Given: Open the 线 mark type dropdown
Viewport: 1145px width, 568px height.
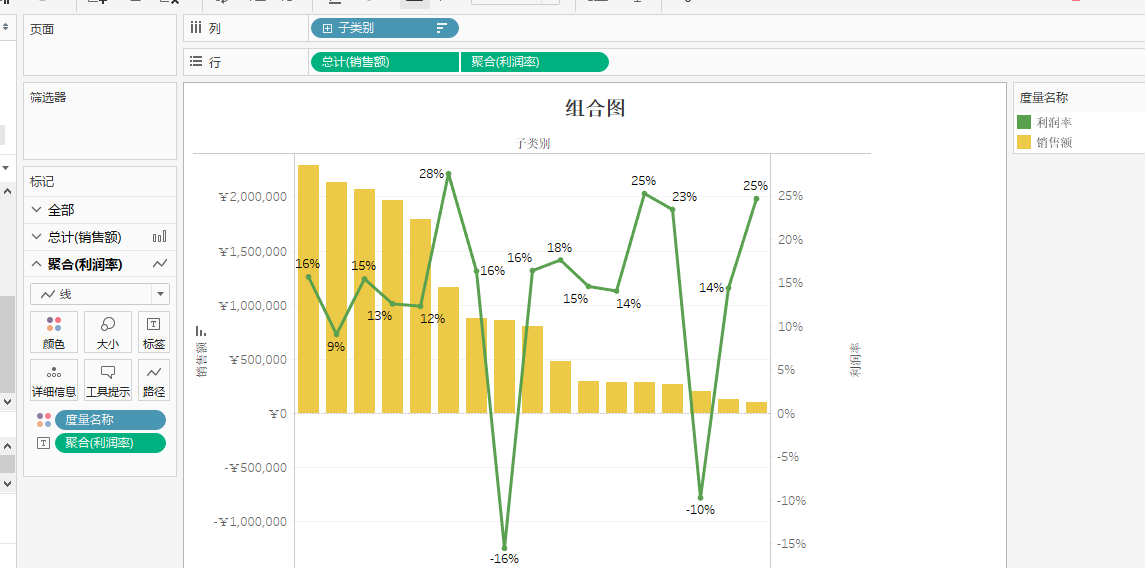Looking at the screenshot, I should (x=159, y=294).
